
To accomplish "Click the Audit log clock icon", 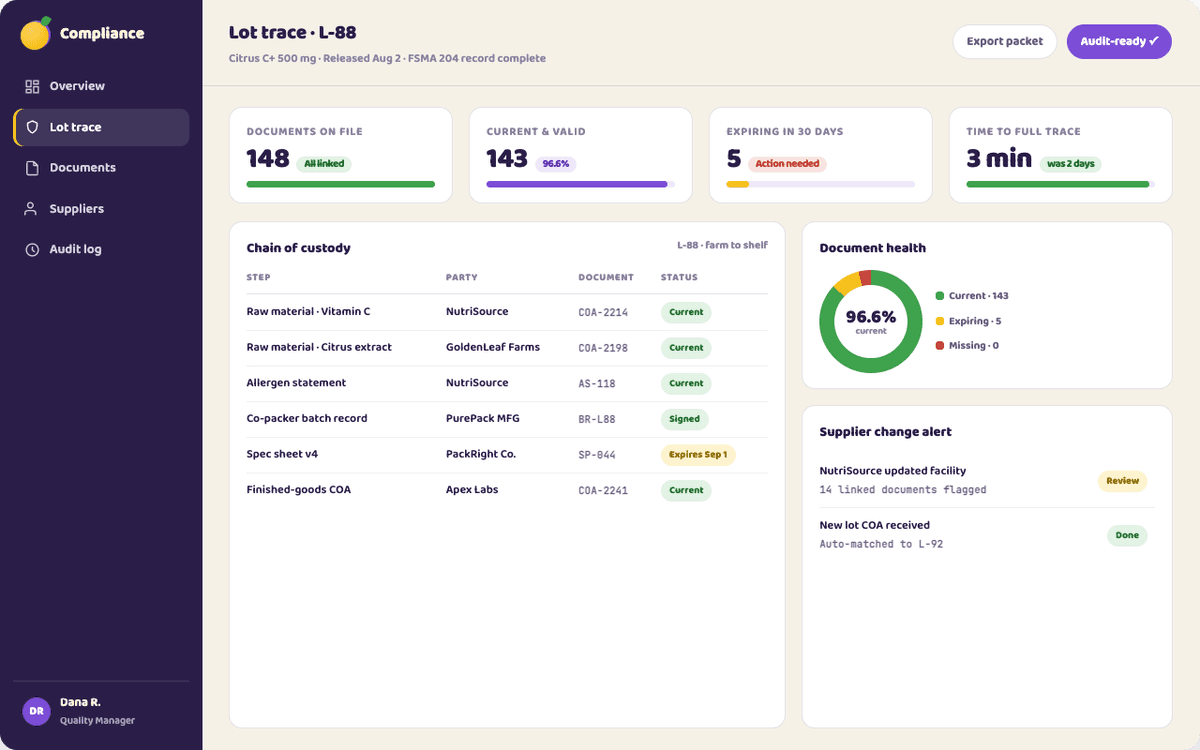I will tap(32, 249).
